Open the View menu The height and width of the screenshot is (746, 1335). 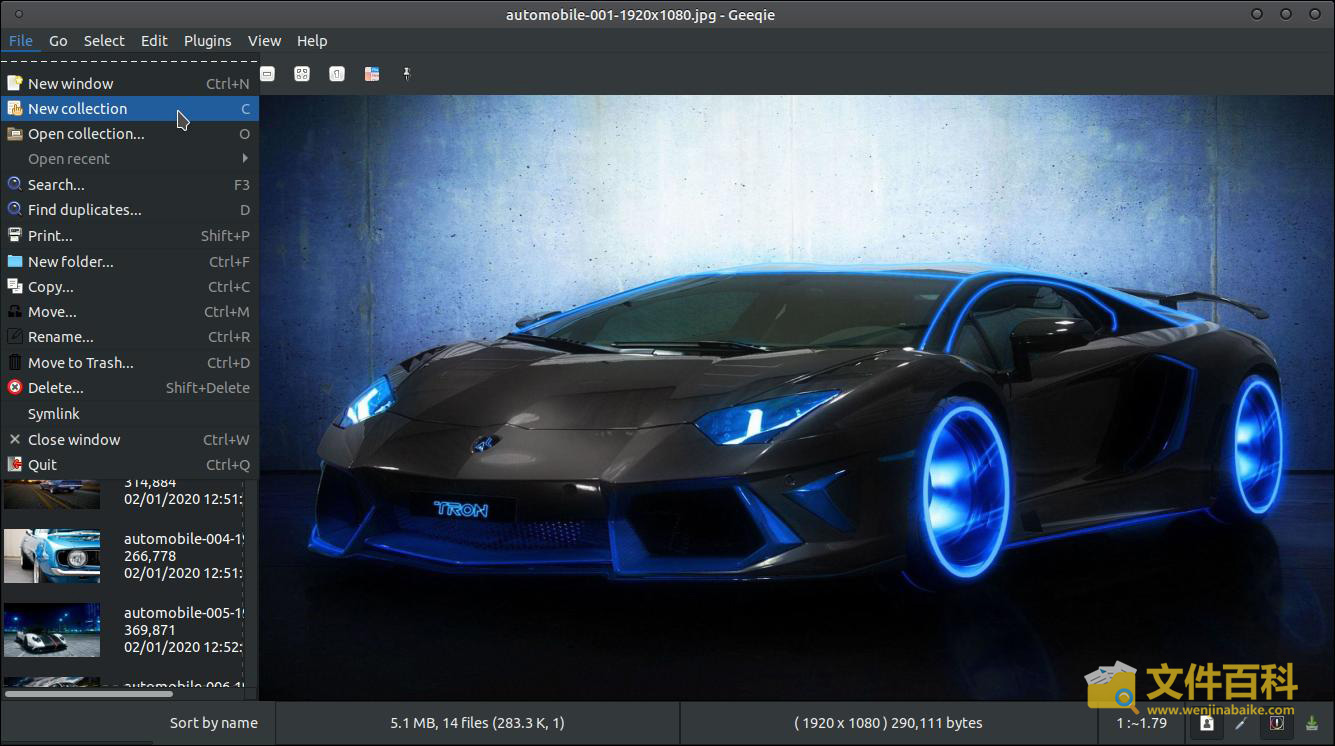pyautogui.click(x=264, y=41)
